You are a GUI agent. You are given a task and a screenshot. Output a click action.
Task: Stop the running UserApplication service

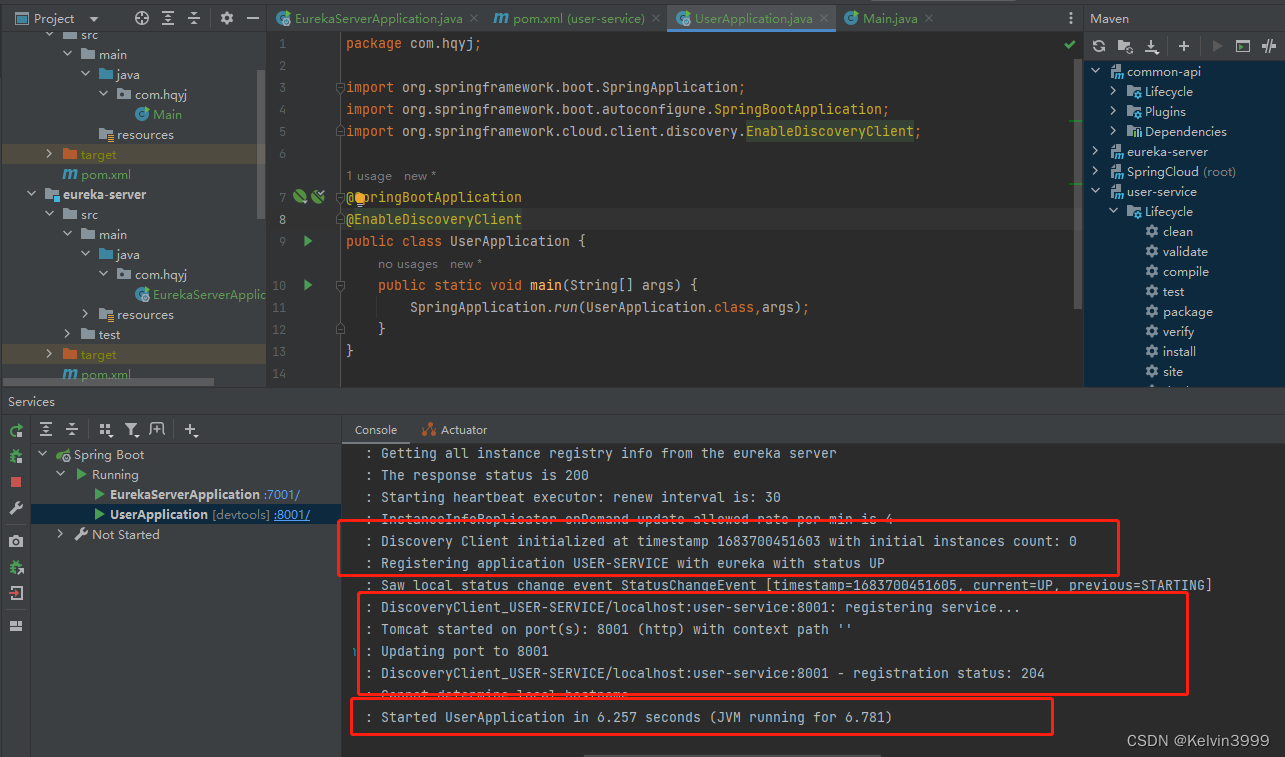pyautogui.click(x=16, y=482)
